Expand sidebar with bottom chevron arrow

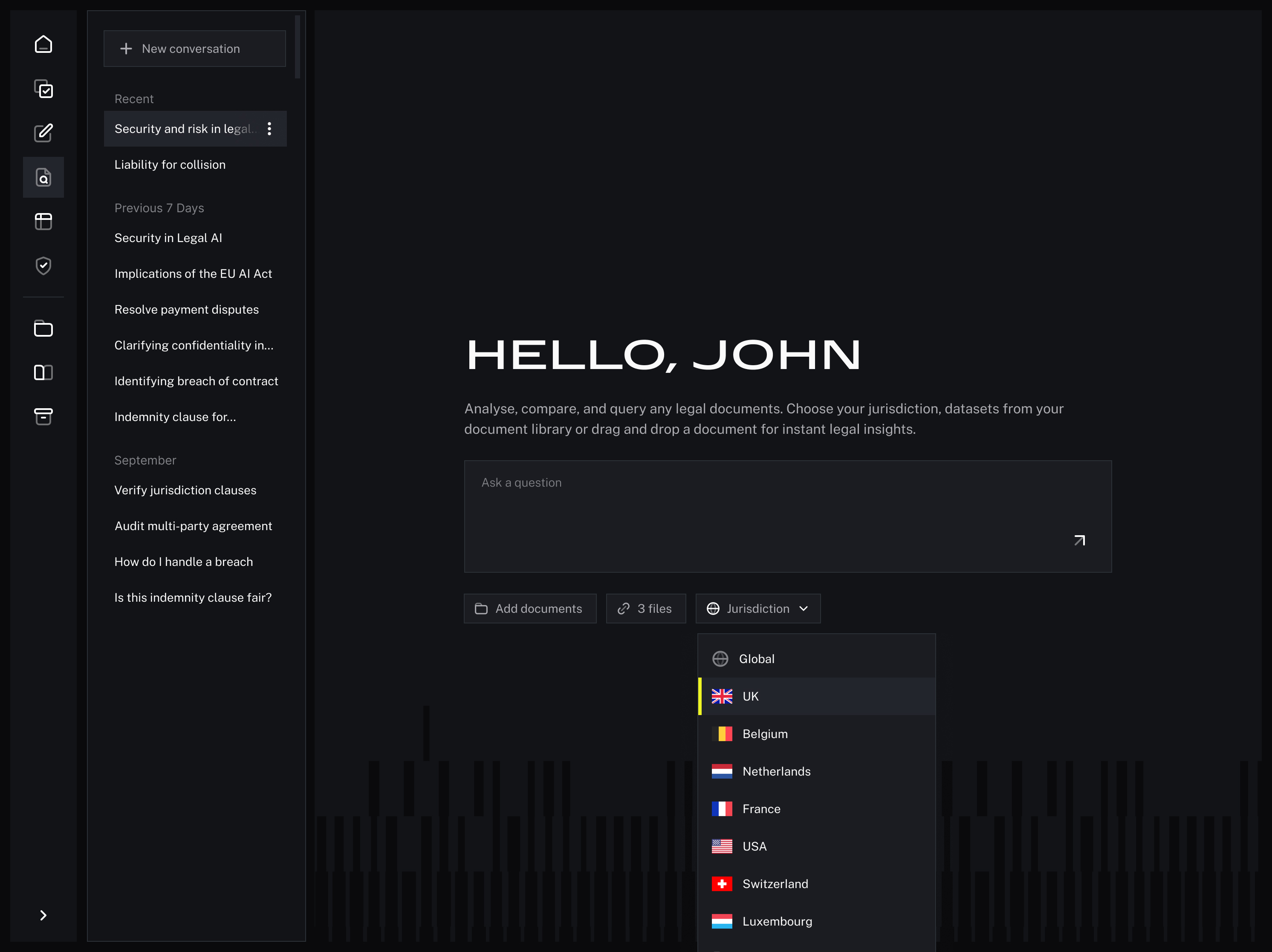click(43, 915)
